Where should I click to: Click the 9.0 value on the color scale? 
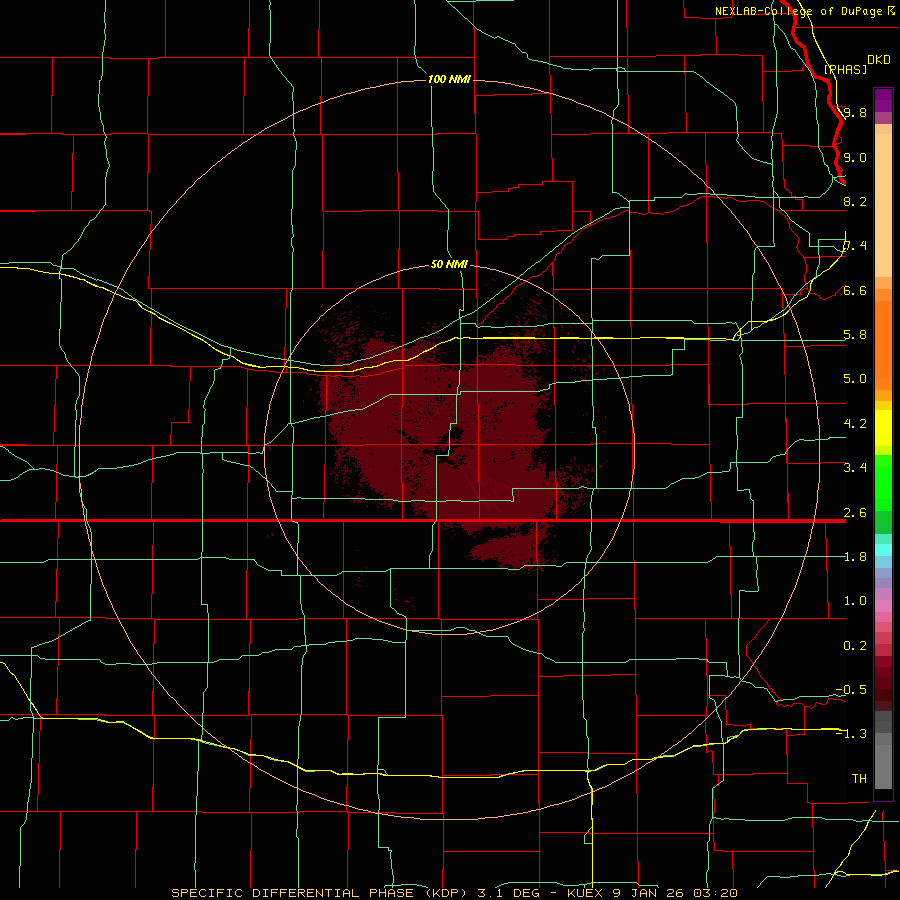tap(855, 157)
